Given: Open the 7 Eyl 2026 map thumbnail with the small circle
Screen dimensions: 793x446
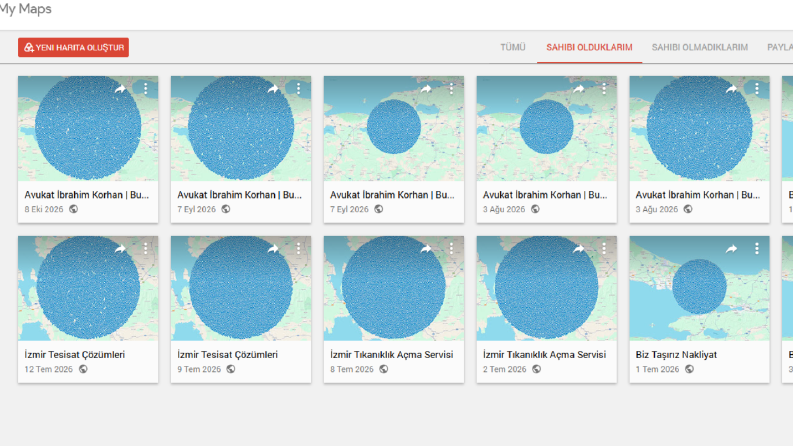Looking at the screenshot, I should tap(393, 128).
